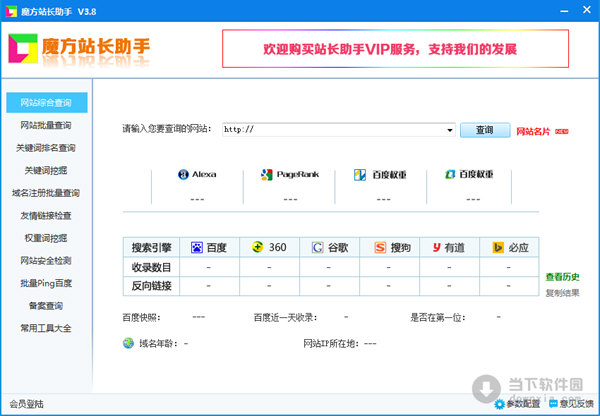The image size is (600, 416).
Task: Open the 网站名片 link
Action: tap(533, 132)
